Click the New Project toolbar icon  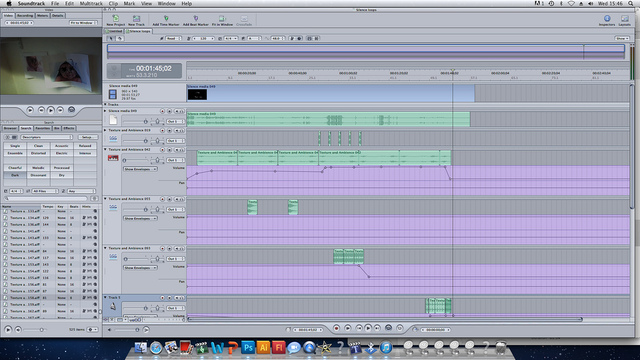click(x=116, y=19)
